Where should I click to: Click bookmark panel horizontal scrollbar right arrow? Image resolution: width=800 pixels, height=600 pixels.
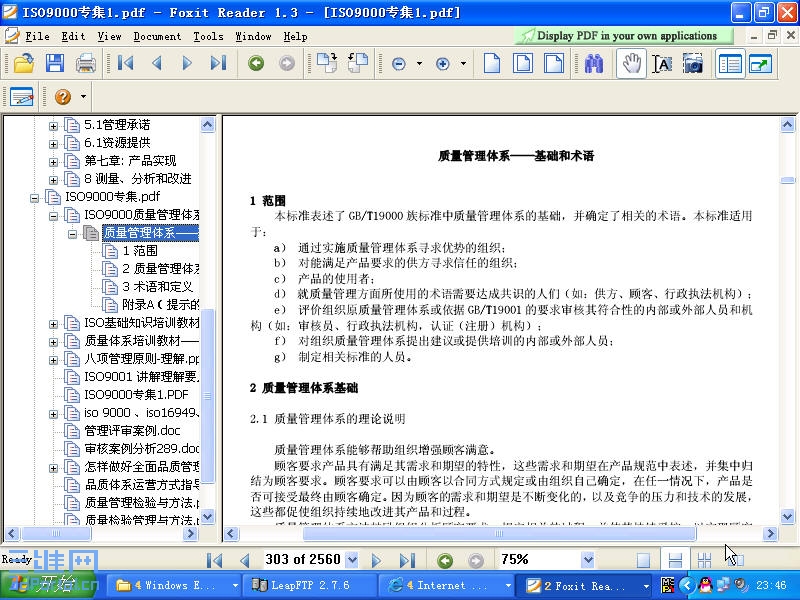[190, 534]
